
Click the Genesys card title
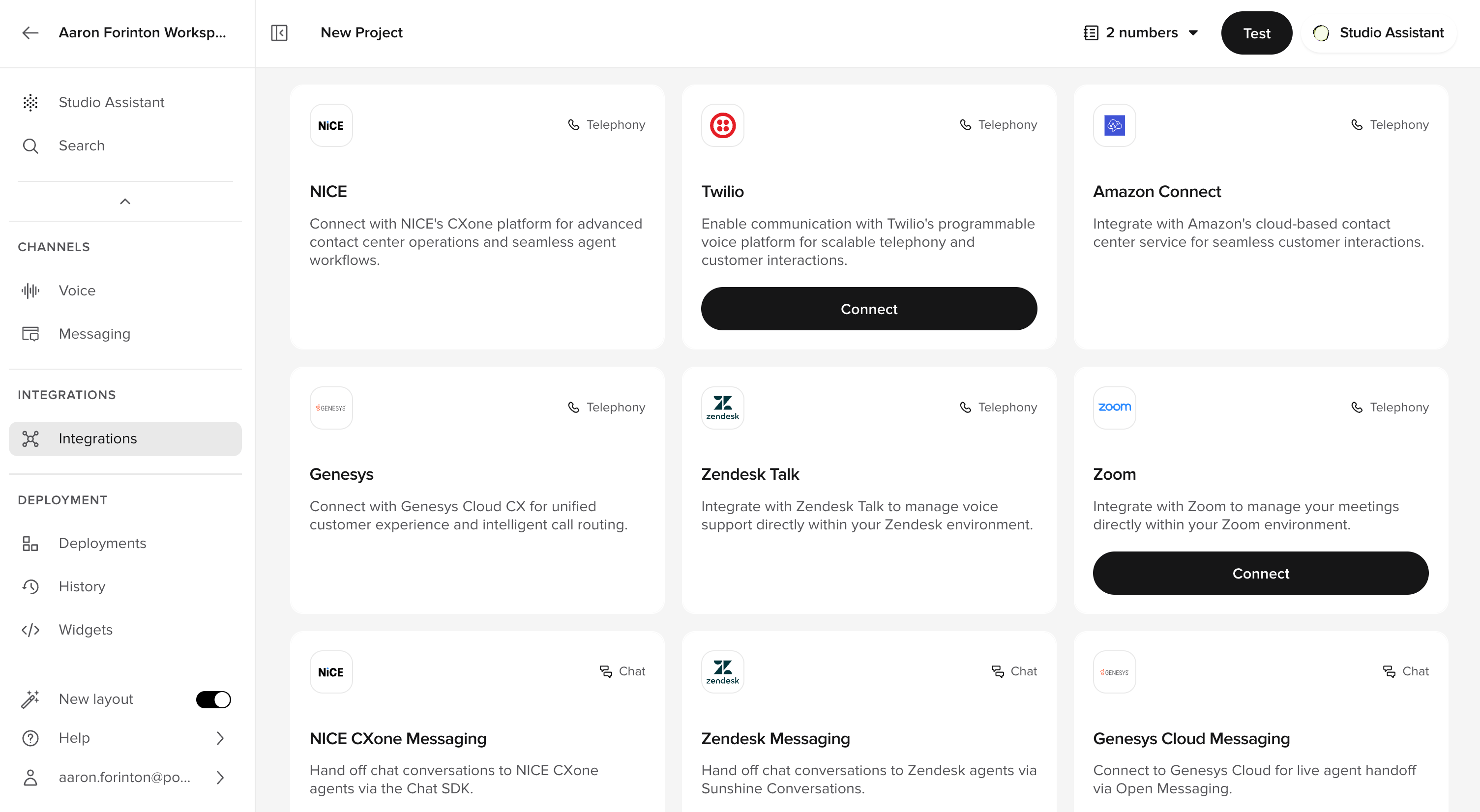[x=341, y=474]
